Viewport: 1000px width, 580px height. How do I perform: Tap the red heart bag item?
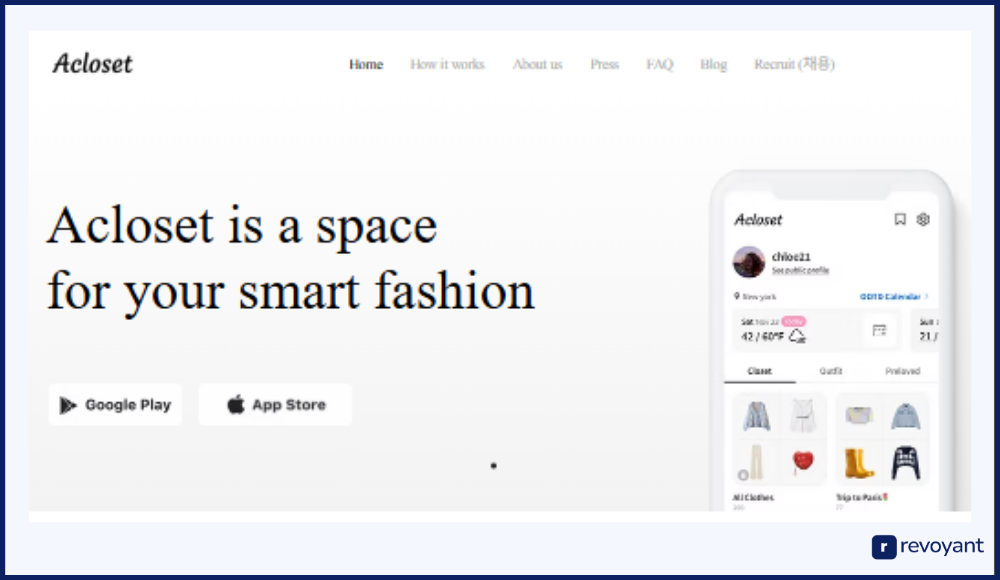803,462
